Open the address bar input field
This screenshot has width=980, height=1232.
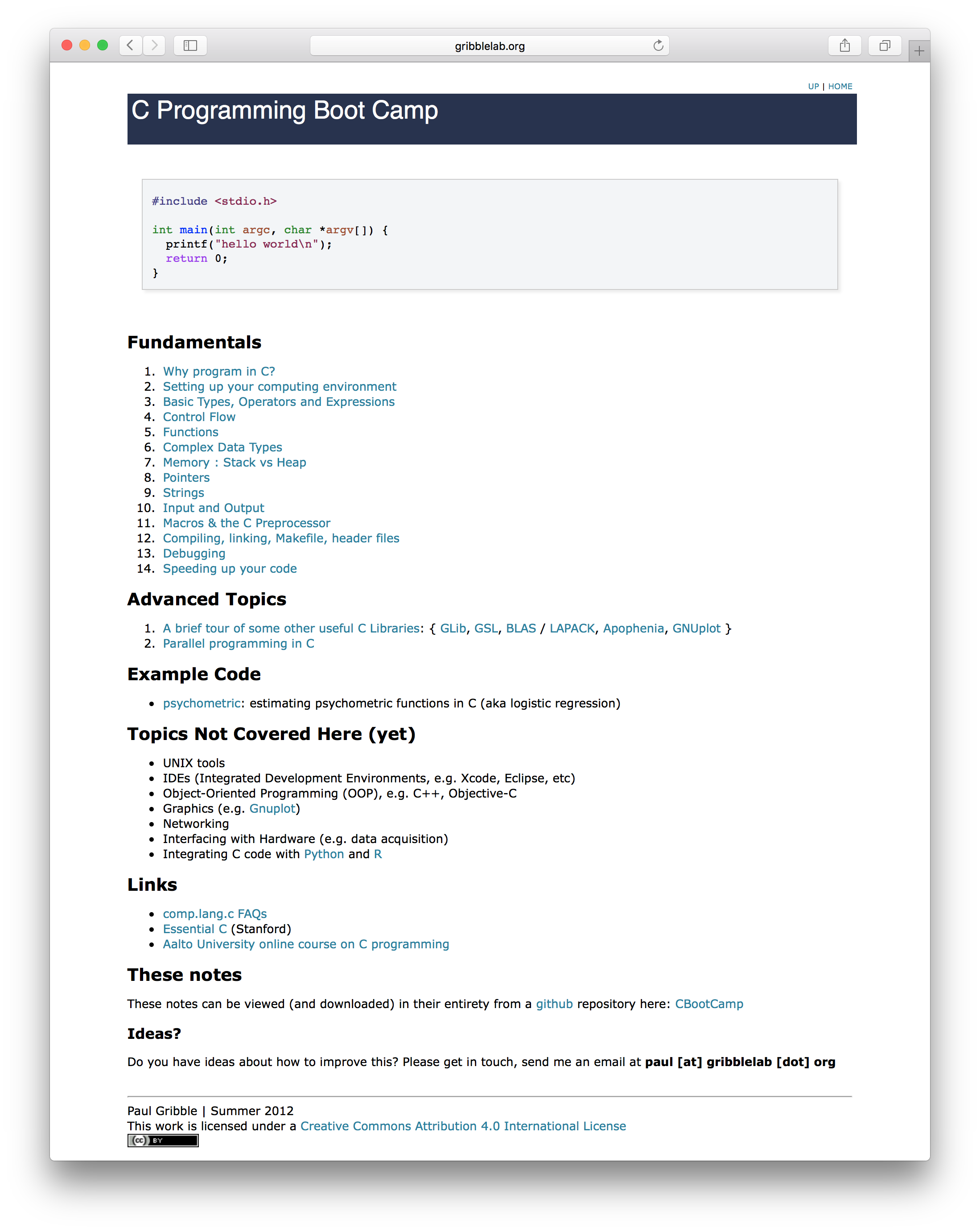(491, 45)
